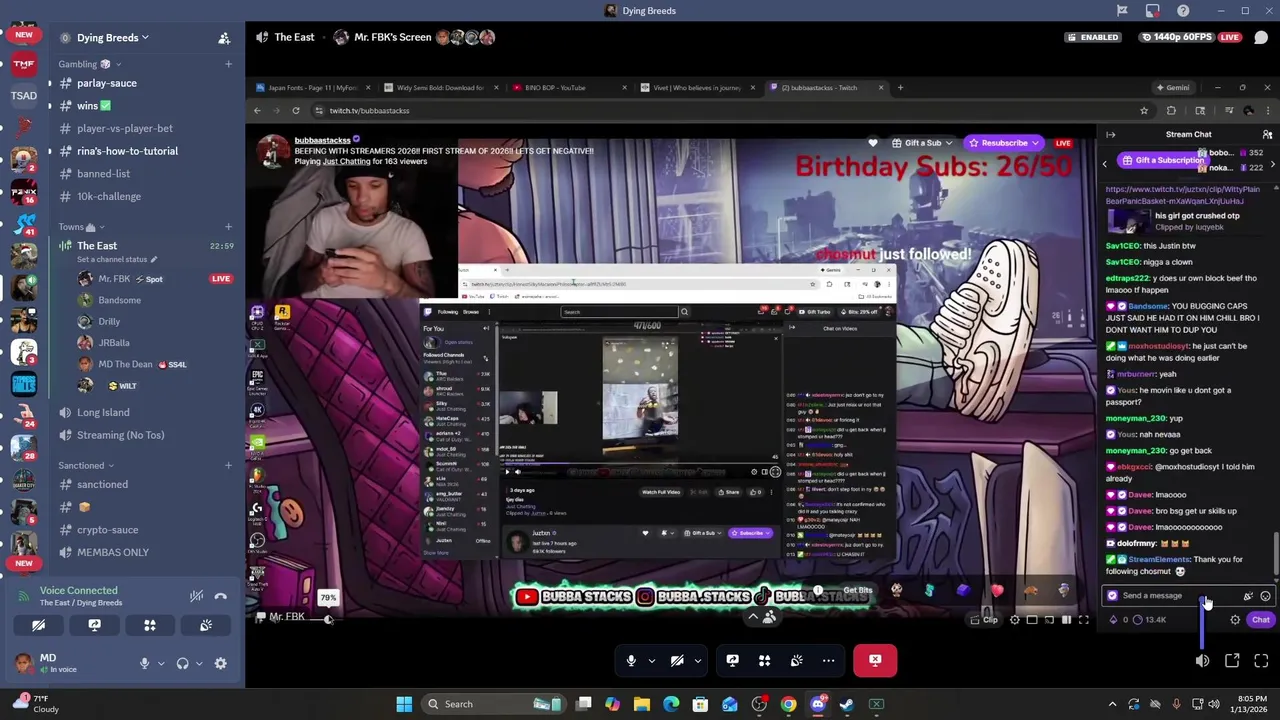The width and height of the screenshot is (1280, 720).
Task: Open soundboard from the voice panel
Action: click(206, 625)
